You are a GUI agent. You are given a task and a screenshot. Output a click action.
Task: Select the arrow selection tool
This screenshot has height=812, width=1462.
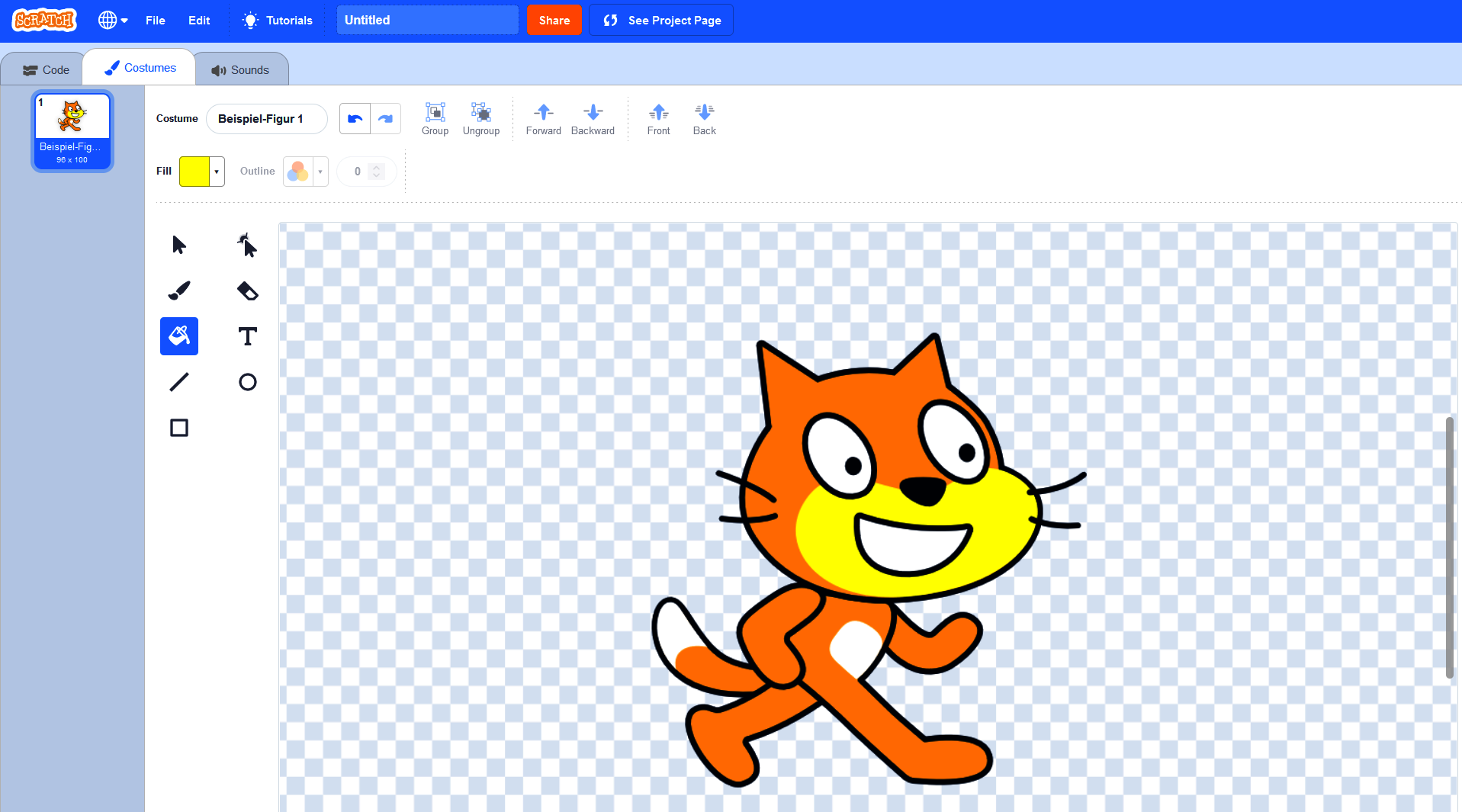tap(178, 245)
